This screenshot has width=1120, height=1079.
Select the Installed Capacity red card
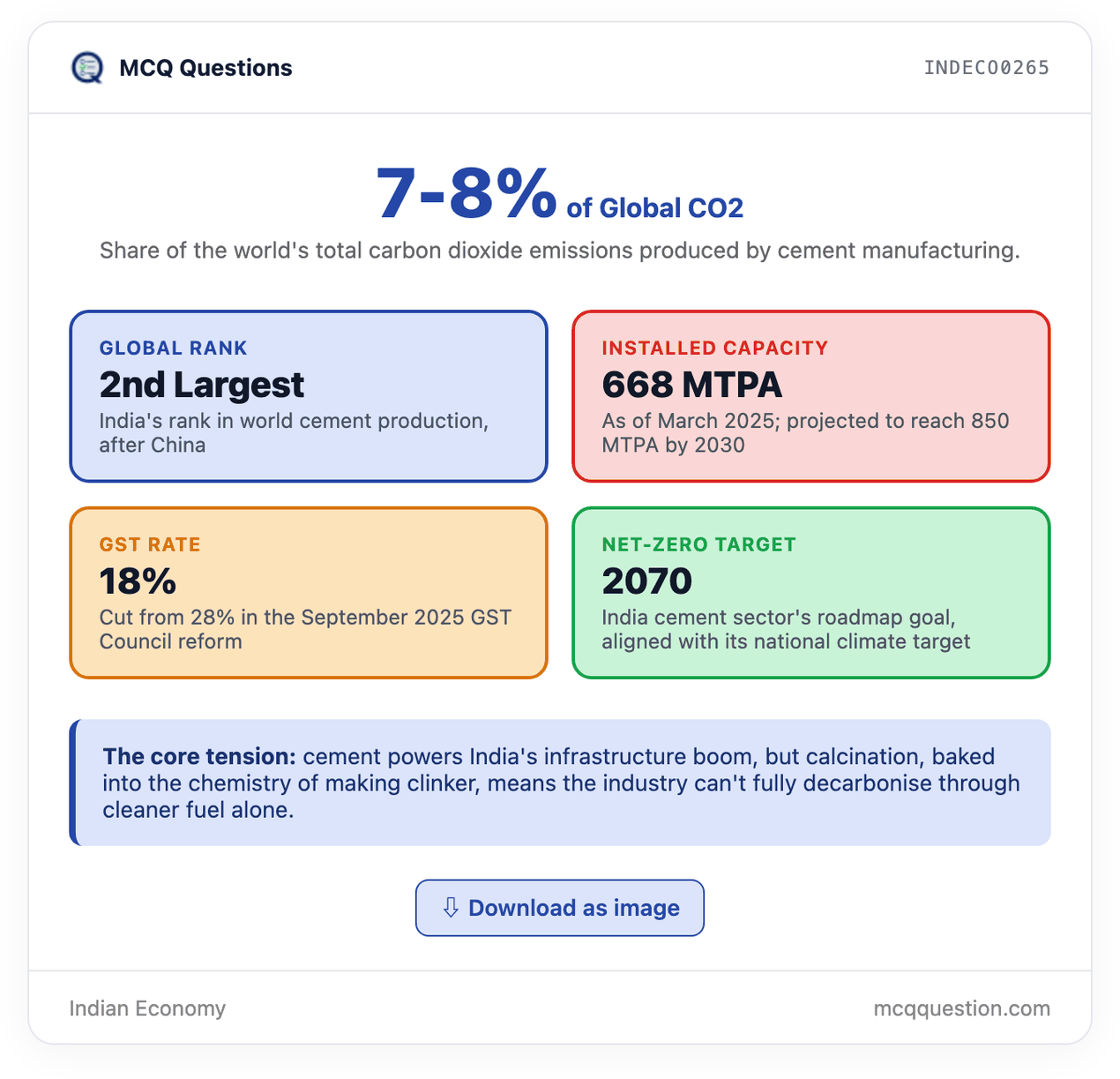pyautogui.click(x=811, y=396)
